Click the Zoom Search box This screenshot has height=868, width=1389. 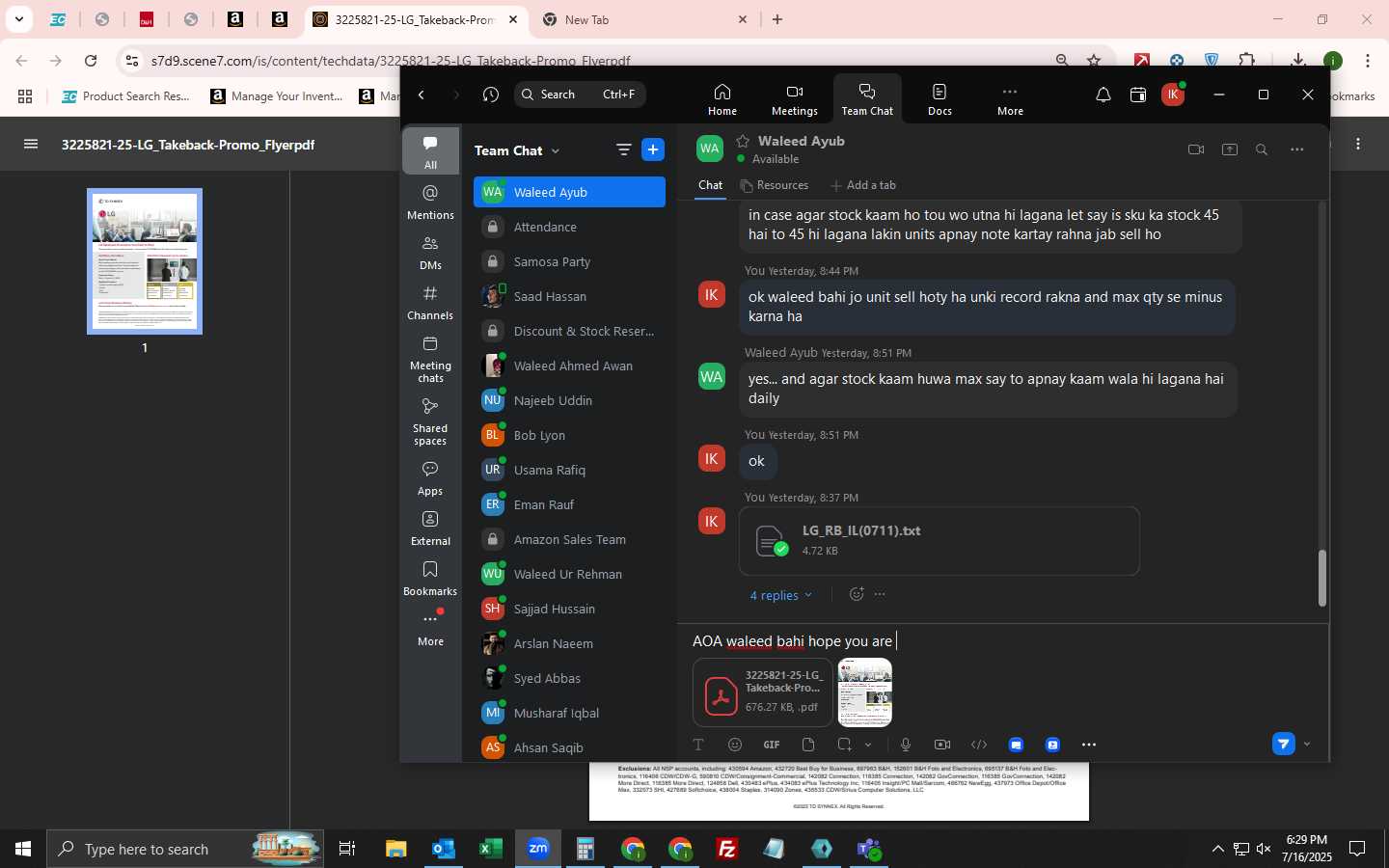coord(580,95)
